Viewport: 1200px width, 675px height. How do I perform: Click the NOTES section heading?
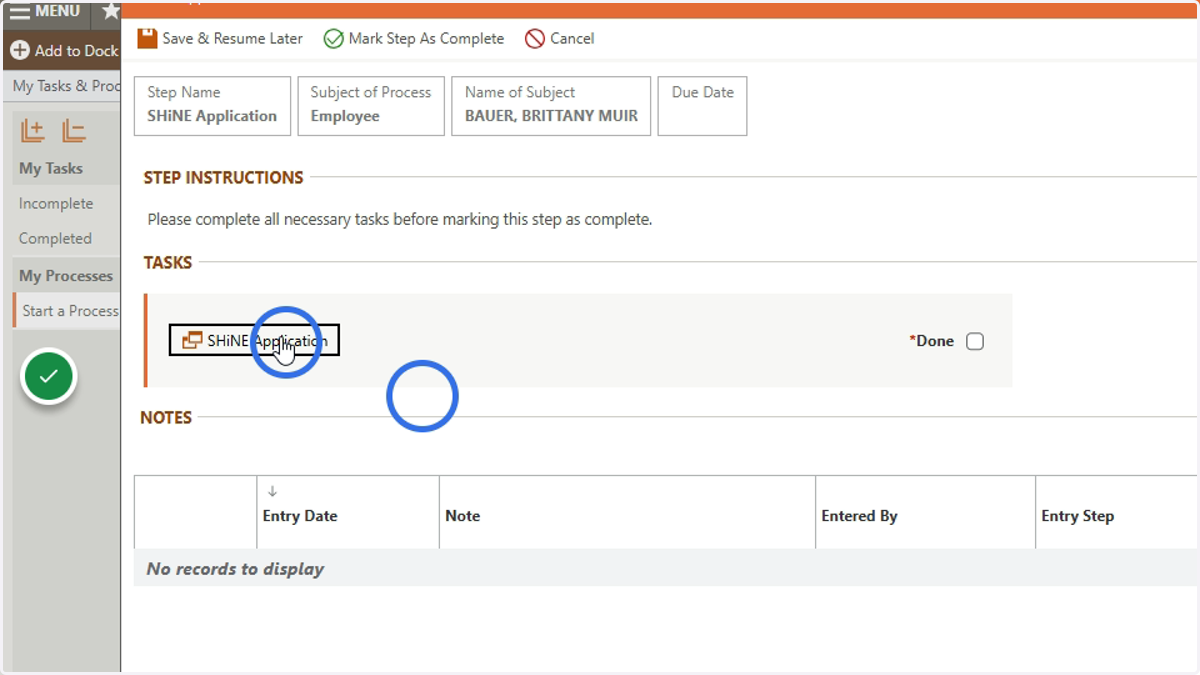[166, 418]
